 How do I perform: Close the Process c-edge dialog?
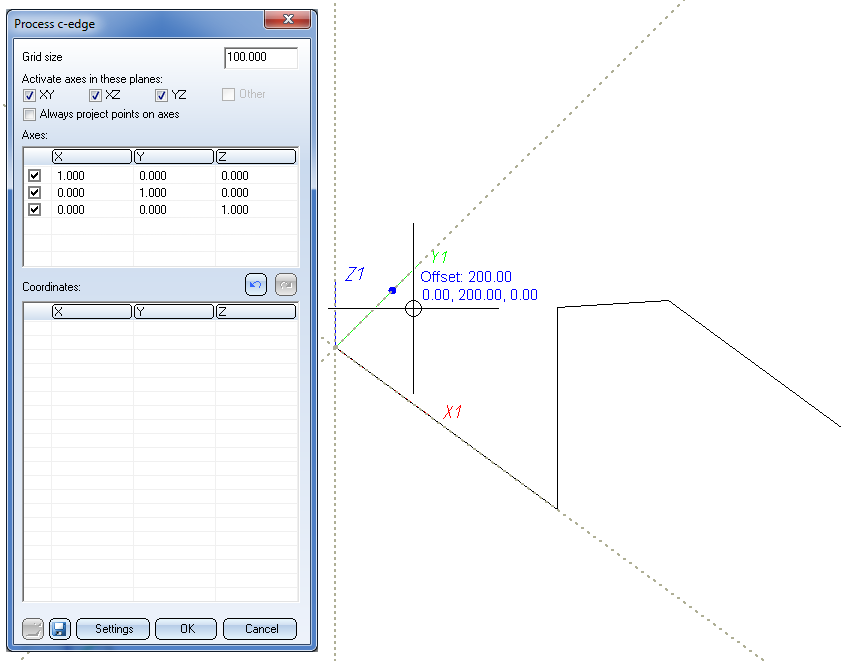coord(288,20)
